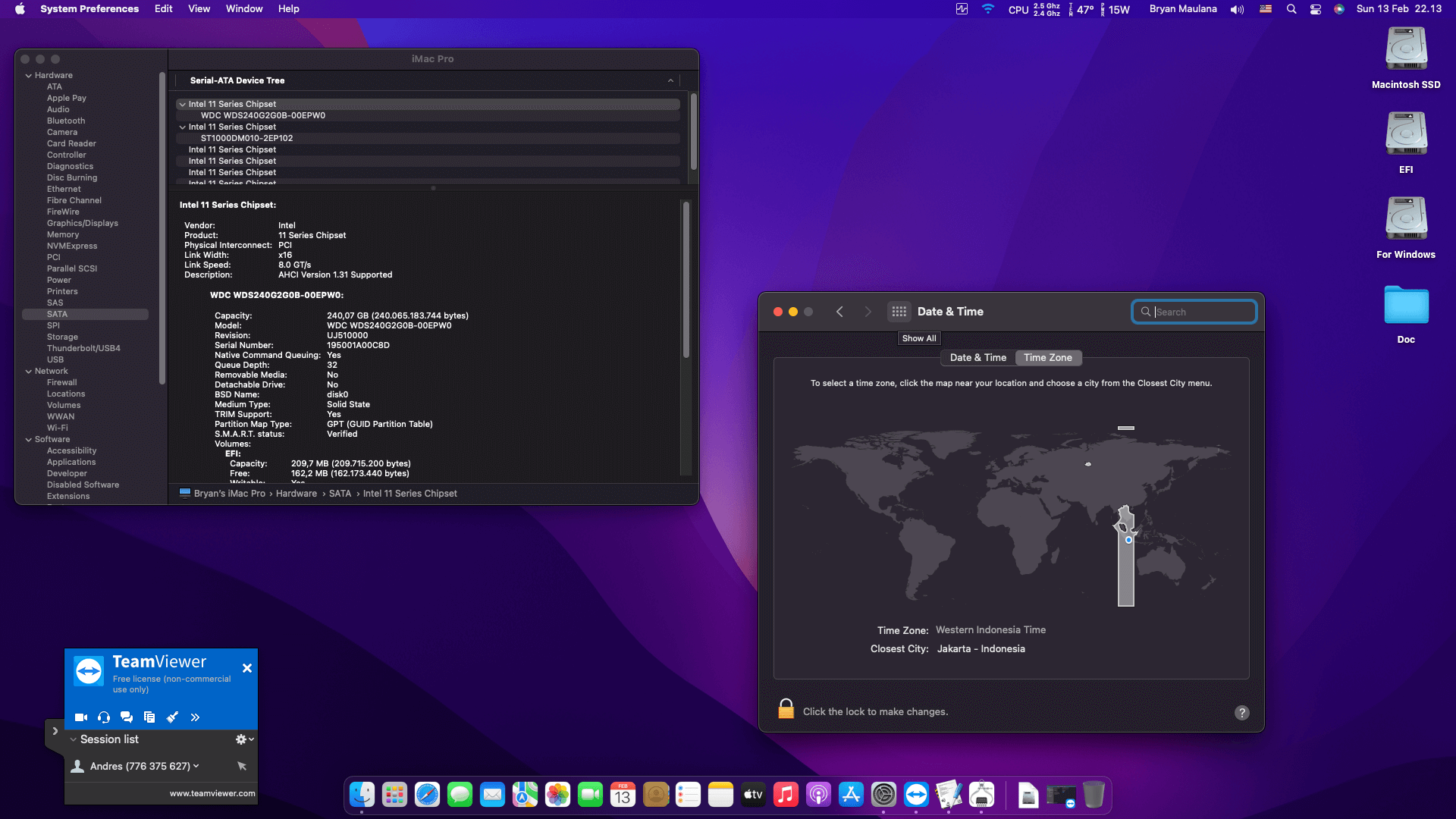Click the remote control cursor icon beside Andres
This screenshot has height=819, width=1456.
pos(242,766)
